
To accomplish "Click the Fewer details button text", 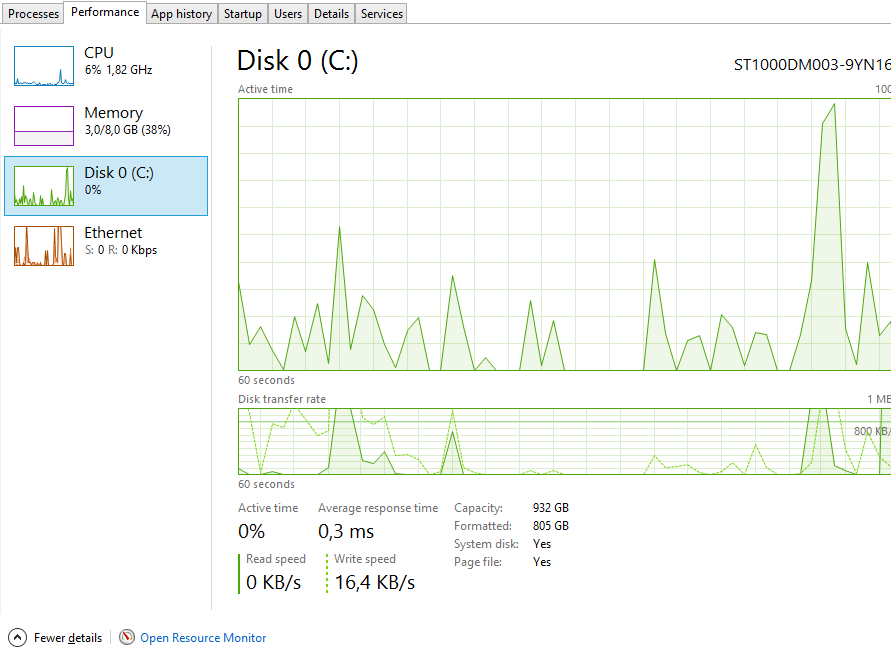I will pyautogui.click(x=68, y=638).
